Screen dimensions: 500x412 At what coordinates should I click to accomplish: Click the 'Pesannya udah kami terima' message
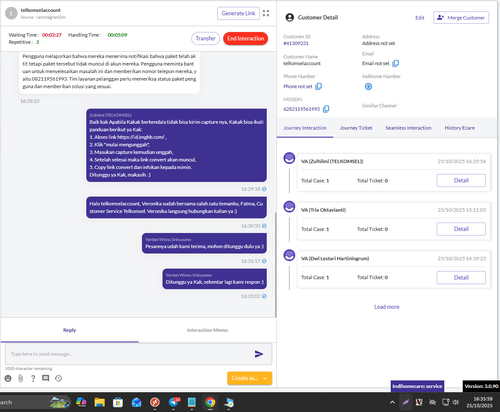point(204,243)
